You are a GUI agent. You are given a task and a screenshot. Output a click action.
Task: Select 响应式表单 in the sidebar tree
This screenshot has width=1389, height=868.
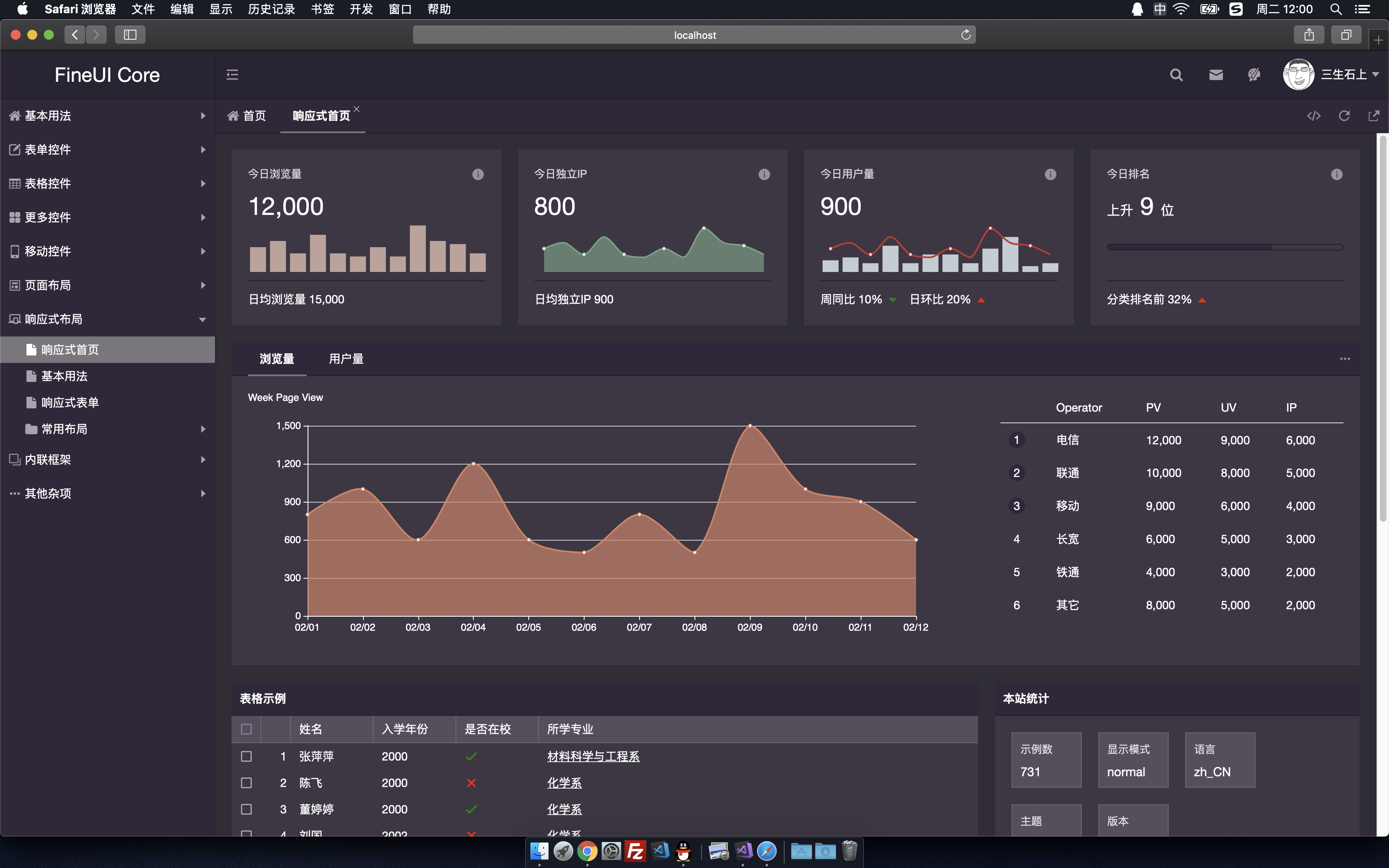[70, 403]
